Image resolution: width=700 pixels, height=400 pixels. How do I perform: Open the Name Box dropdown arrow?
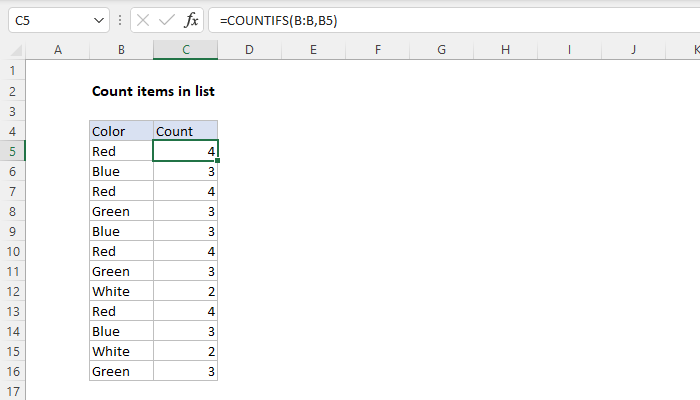pyautogui.click(x=99, y=21)
